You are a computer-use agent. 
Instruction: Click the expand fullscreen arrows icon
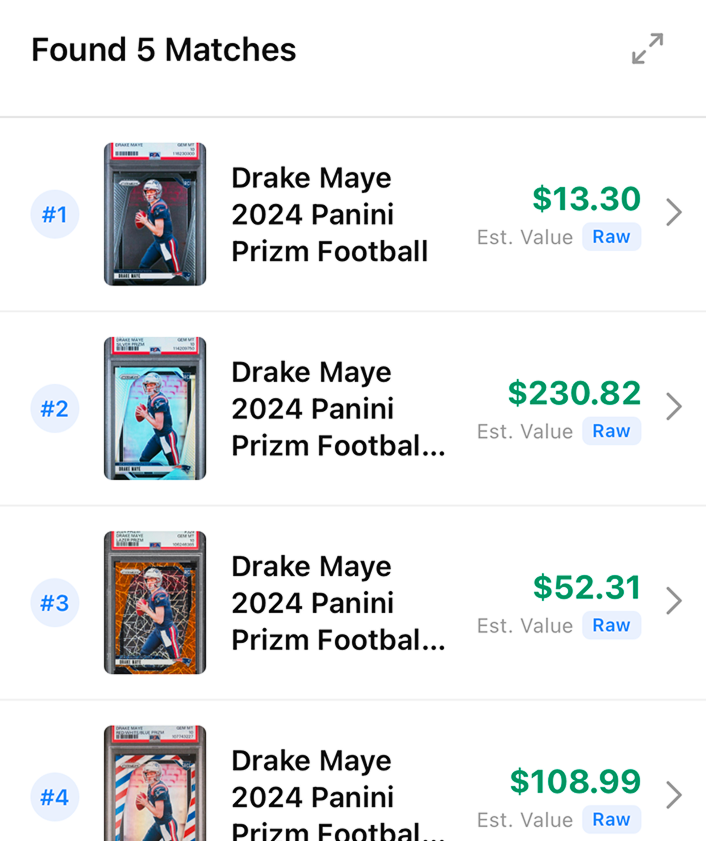(x=648, y=49)
